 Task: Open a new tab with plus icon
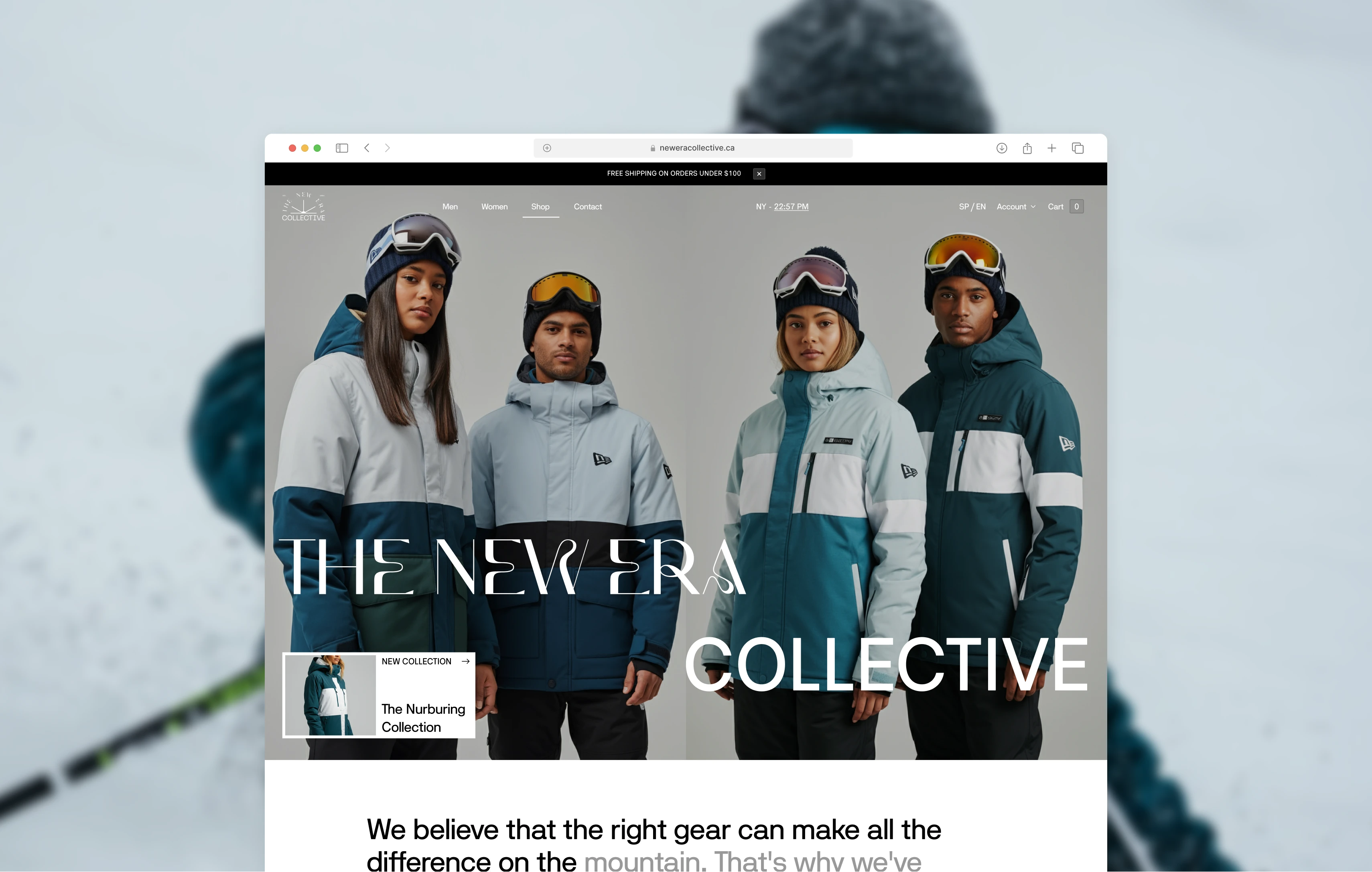tap(1052, 148)
